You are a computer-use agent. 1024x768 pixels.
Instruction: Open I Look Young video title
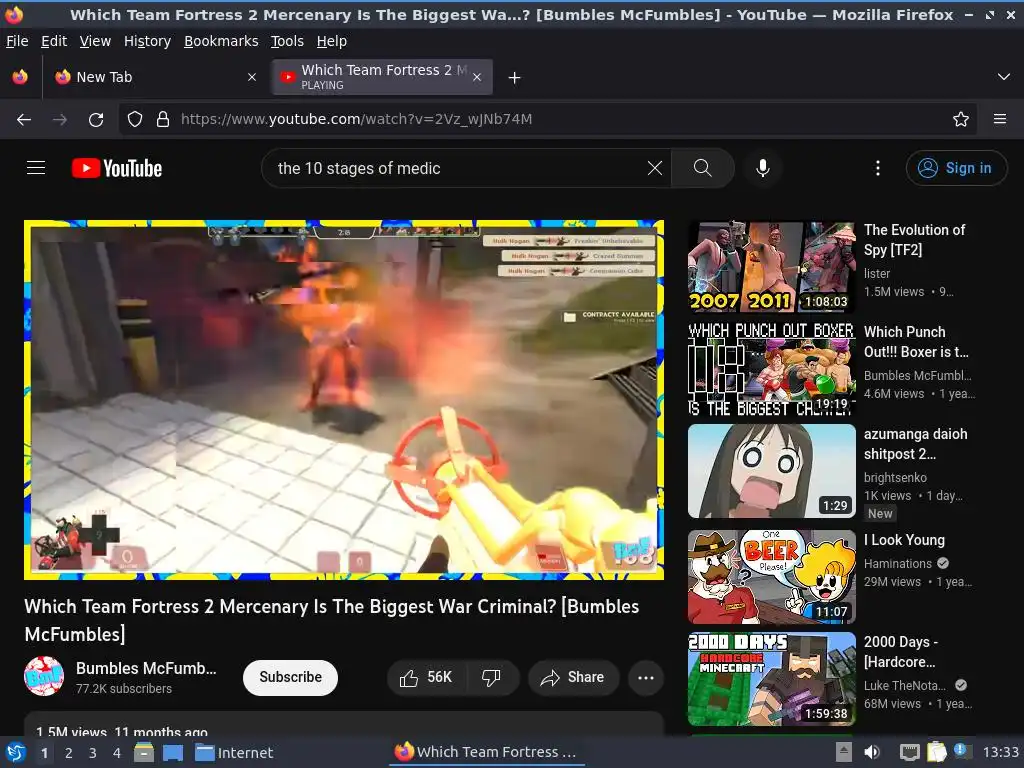[x=904, y=540]
